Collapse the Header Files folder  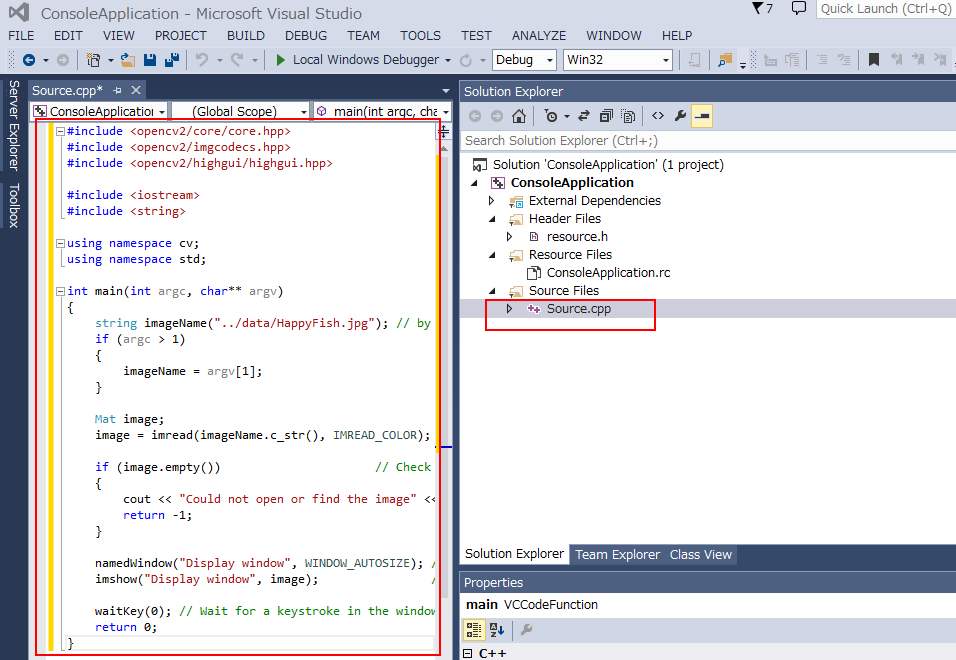492,219
